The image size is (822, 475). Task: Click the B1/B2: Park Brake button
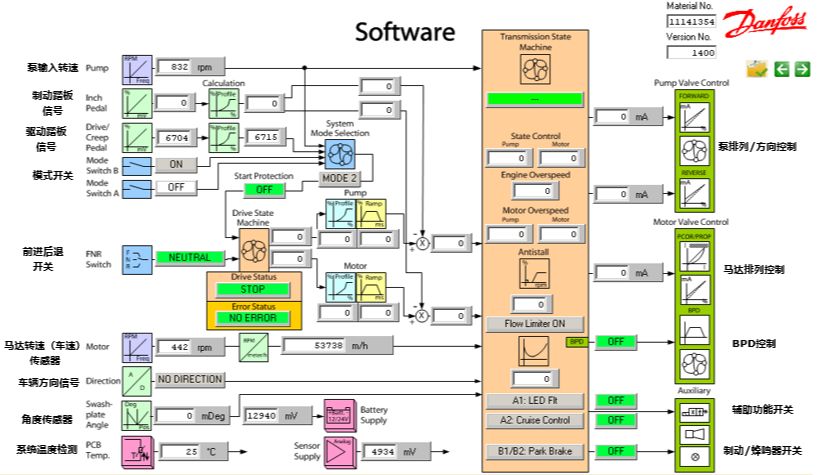tap(534, 451)
